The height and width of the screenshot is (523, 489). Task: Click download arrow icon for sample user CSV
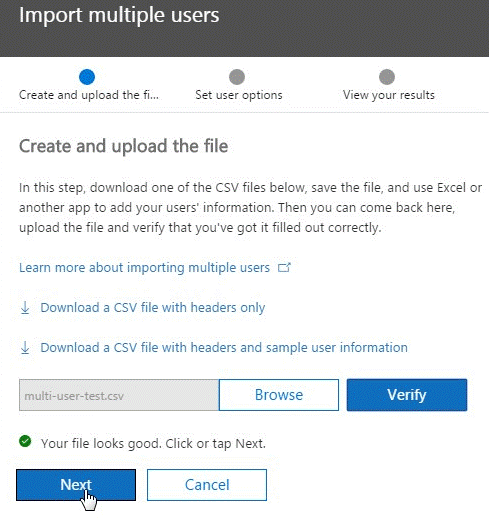[x=25, y=348]
